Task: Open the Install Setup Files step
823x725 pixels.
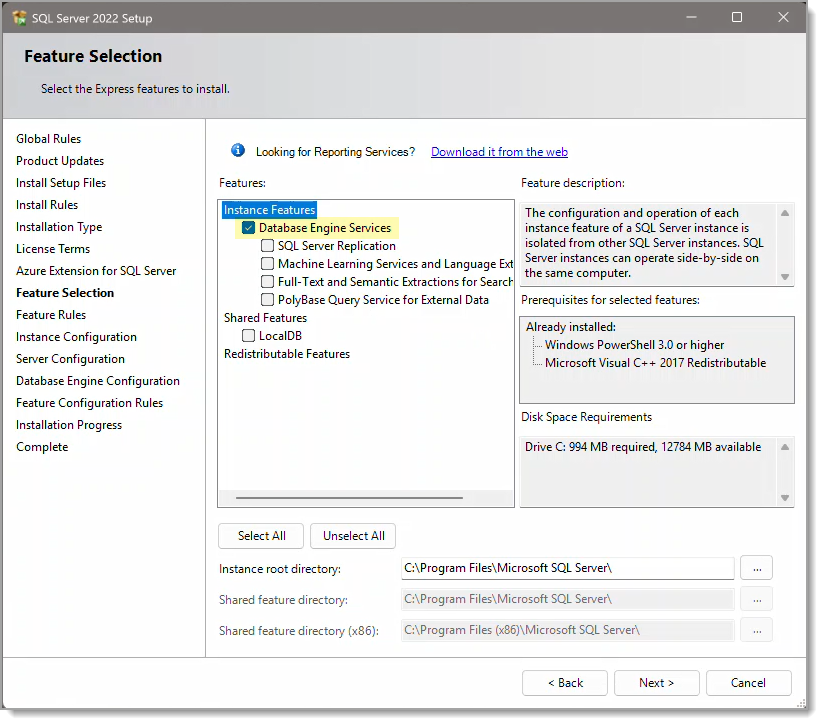Action: coord(61,183)
